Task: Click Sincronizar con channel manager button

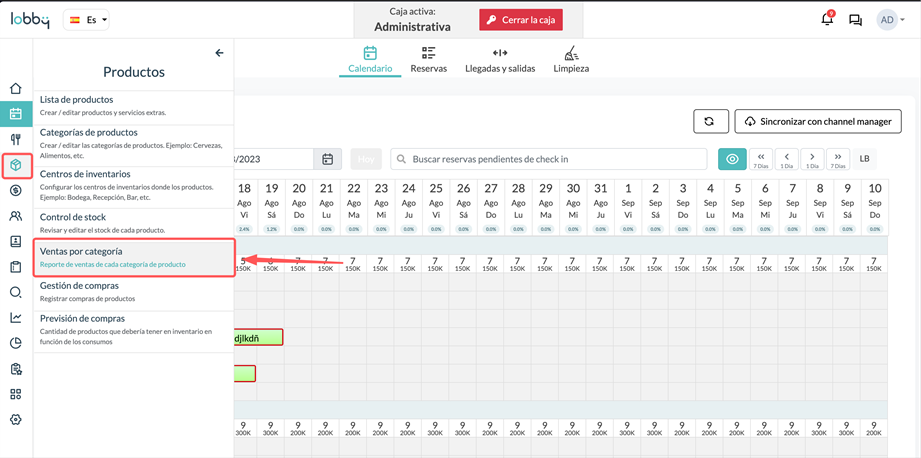Action: pos(818,122)
